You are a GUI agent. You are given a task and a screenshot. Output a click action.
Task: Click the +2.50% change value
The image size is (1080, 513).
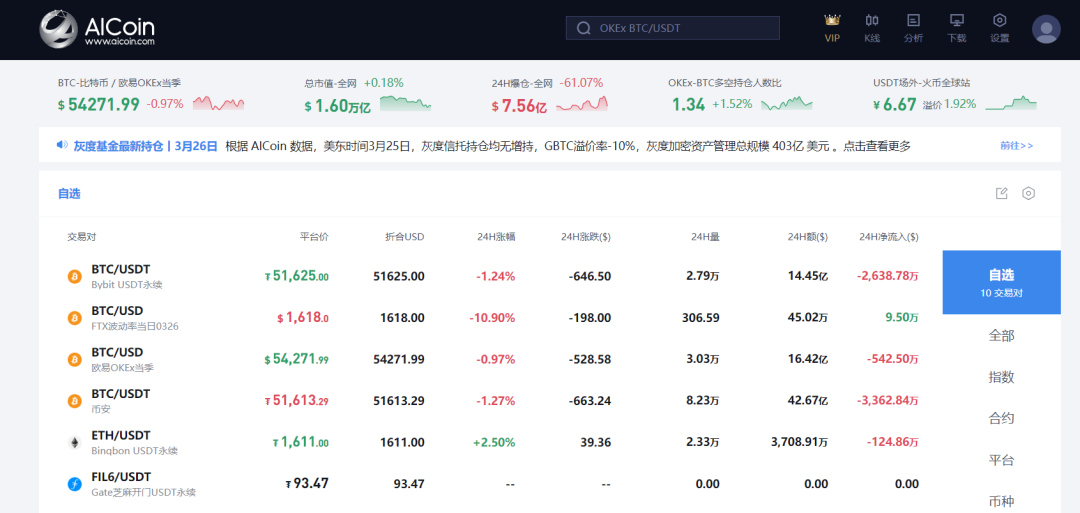(x=494, y=443)
